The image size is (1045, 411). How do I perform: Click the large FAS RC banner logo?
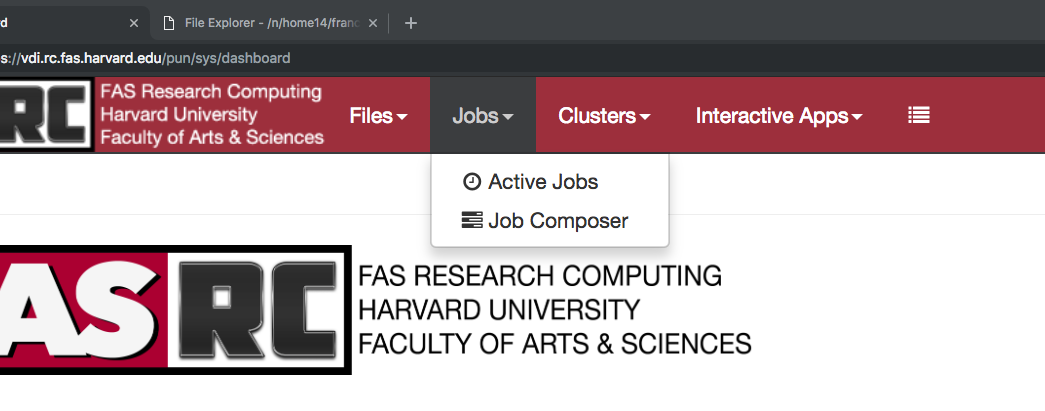coord(175,310)
